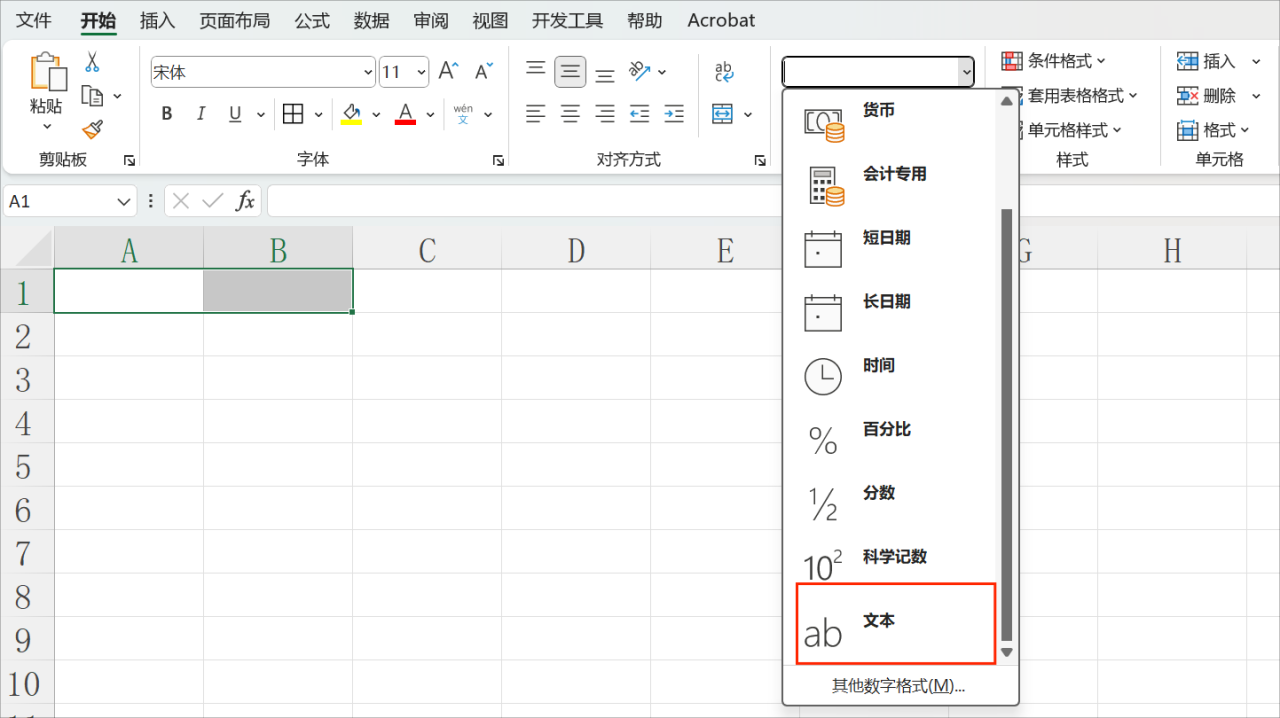The height and width of the screenshot is (718, 1280).
Task: Open the Acrobat tab
Action: 721,20
